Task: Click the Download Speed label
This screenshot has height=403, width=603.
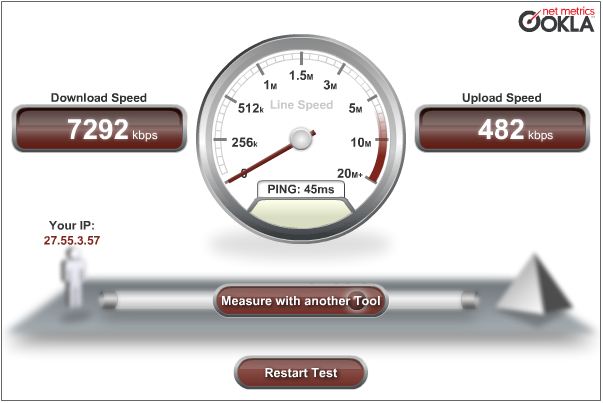Action: coord(99,98)
